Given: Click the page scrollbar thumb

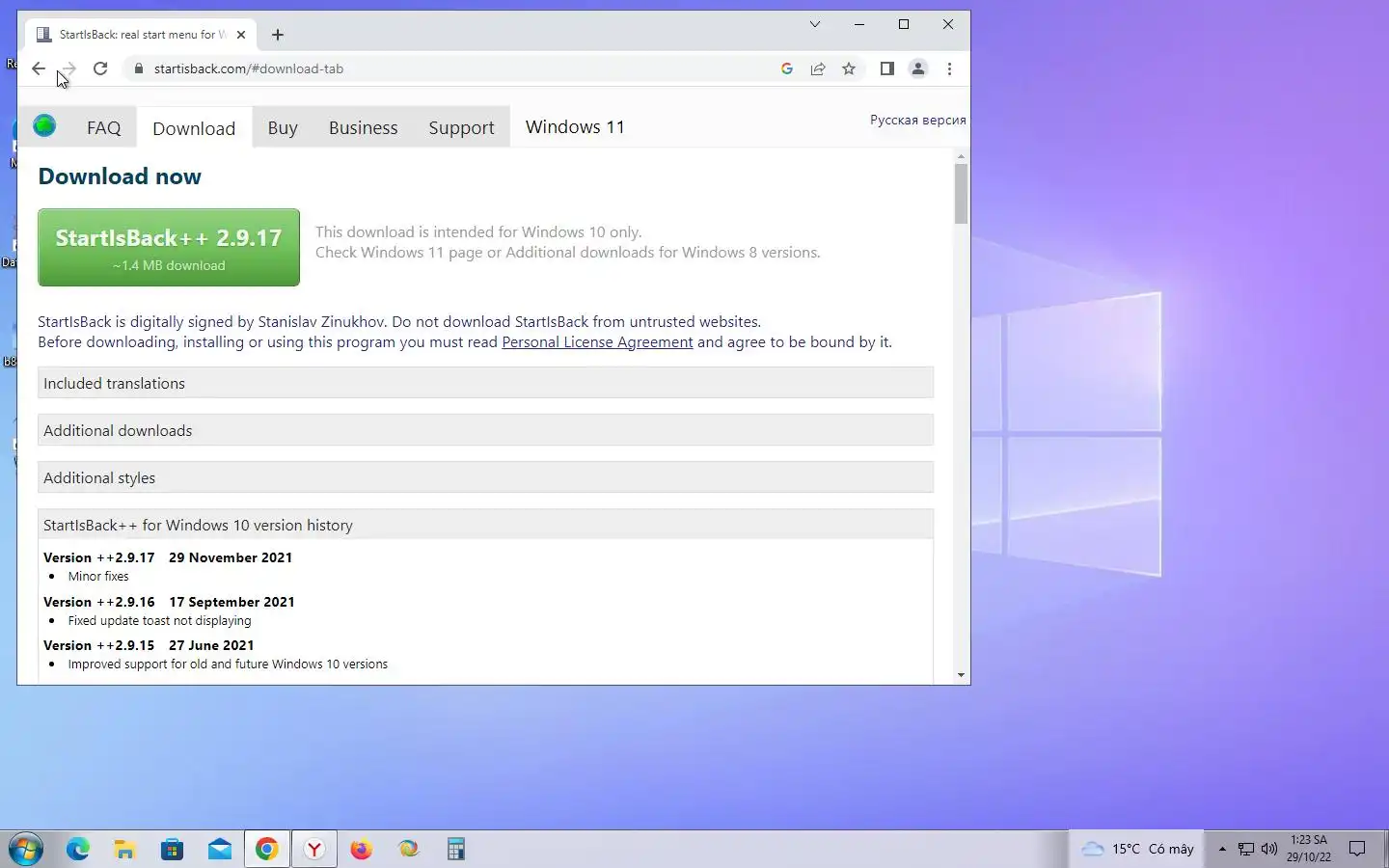Looking at the screenshot, I should [x=961, y=193].
